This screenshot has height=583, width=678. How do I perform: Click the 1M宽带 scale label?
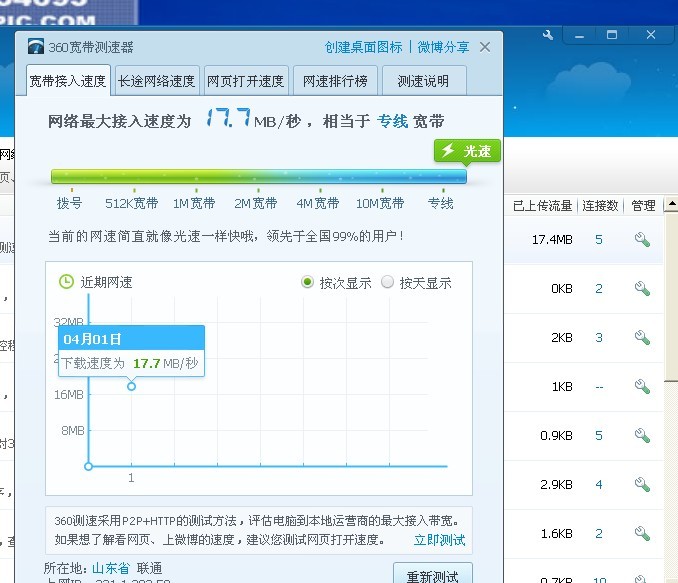194,203
